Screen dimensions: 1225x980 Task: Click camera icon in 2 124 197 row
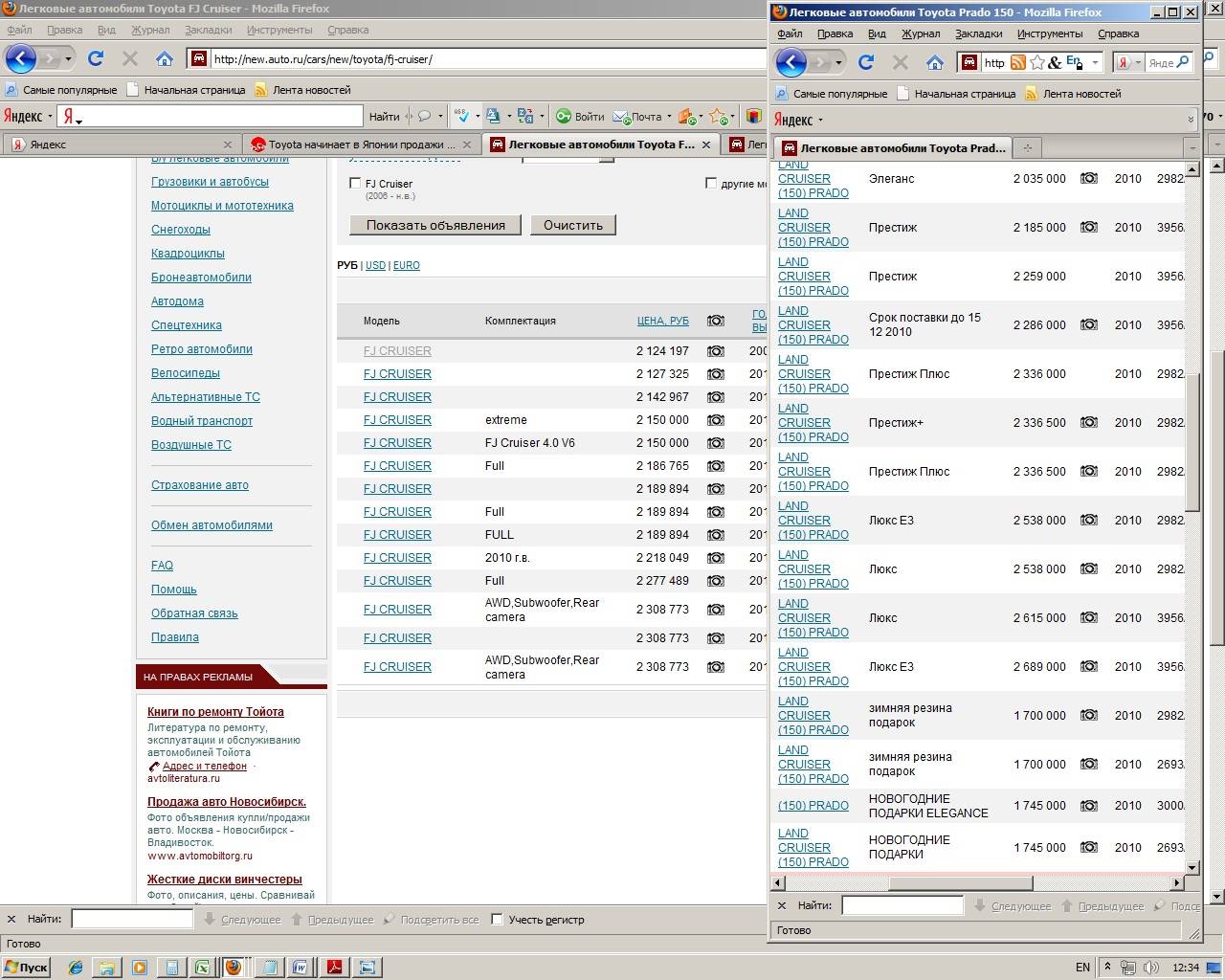(715, 351)
